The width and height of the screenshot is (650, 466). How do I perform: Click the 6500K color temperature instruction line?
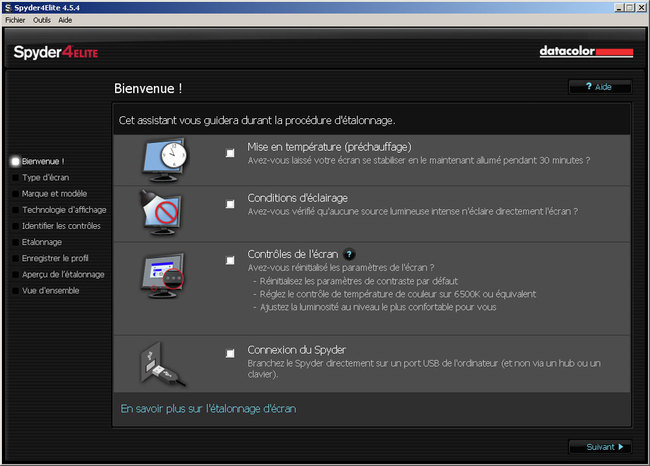(x=395, y=294)
